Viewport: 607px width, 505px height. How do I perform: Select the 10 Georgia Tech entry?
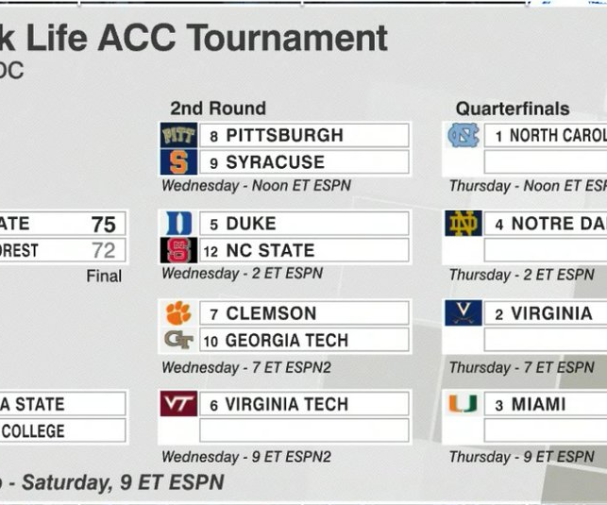pyautogui.click(x=304, y=340)
